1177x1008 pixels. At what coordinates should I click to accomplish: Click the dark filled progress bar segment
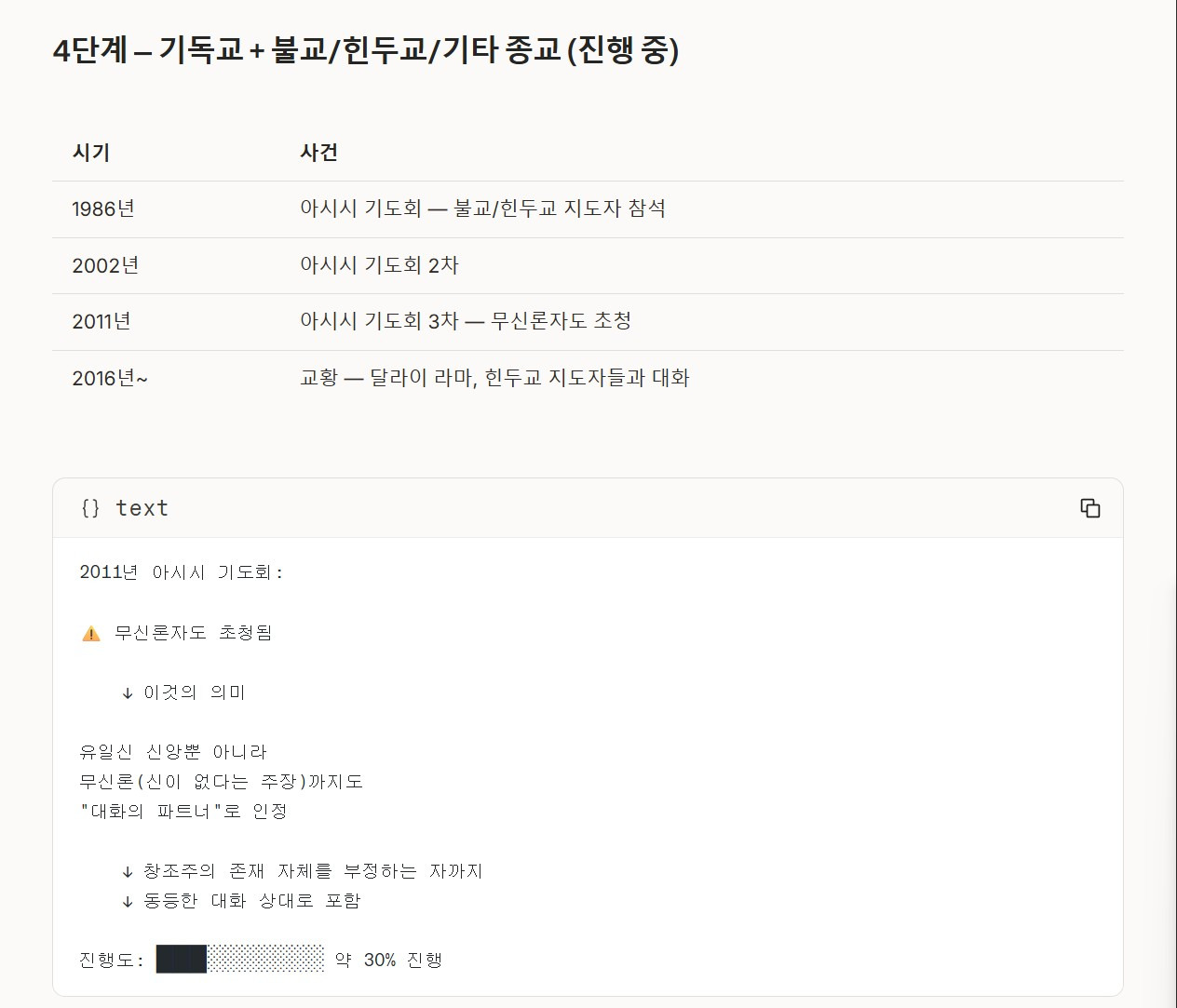coord(181,960)
